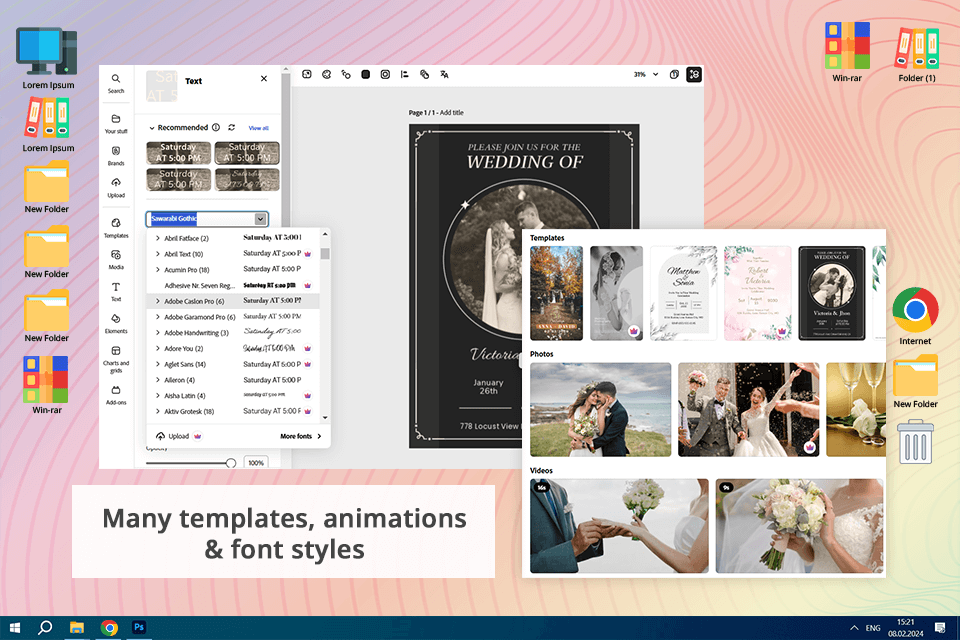The height and width of the screenshot is (640, 960).
Task: Click Add title next to Page 1/1
Action: 452,113
